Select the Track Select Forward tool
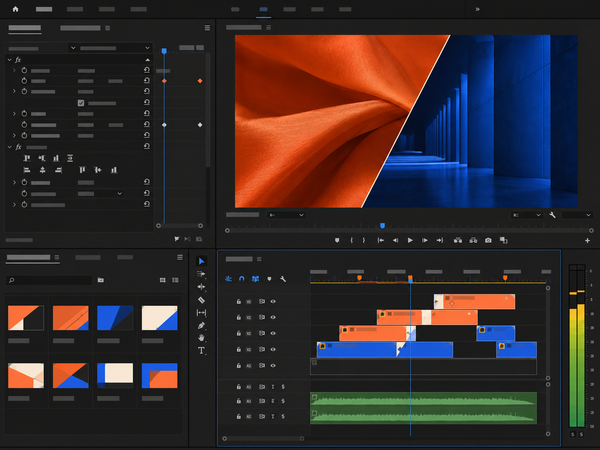The height and width of the screenshot is (450, 600). (x=201, y=274)
